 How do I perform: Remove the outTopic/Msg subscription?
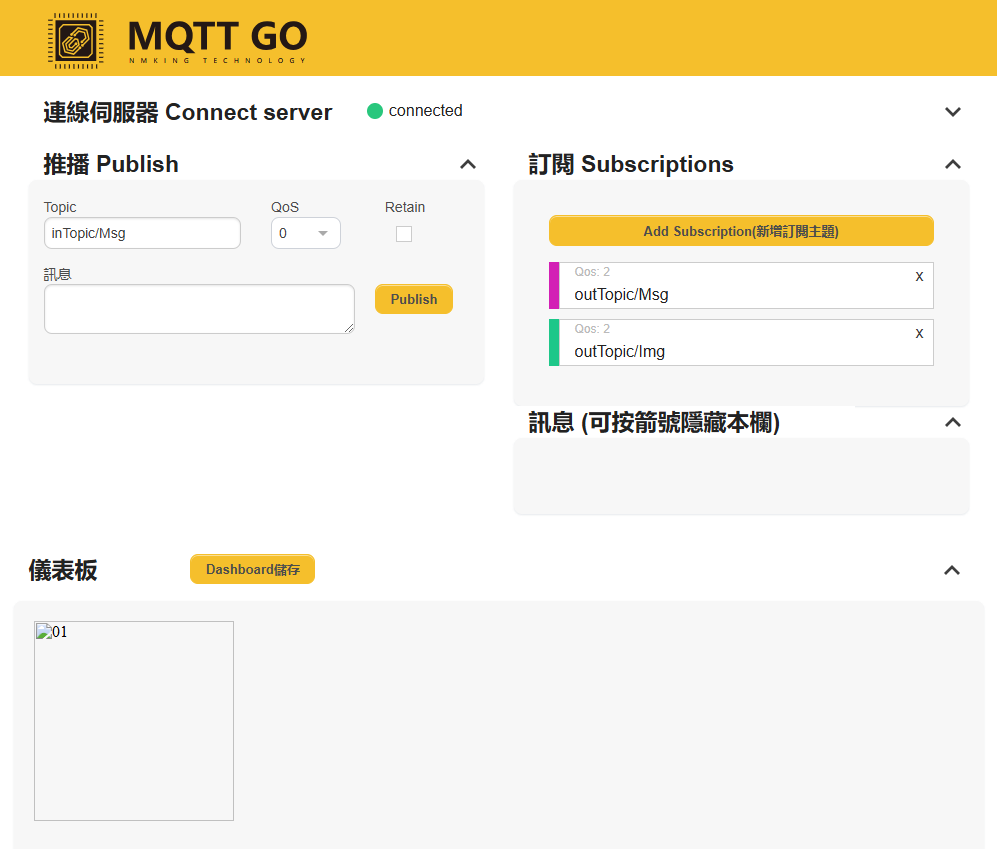click(919, 276)
